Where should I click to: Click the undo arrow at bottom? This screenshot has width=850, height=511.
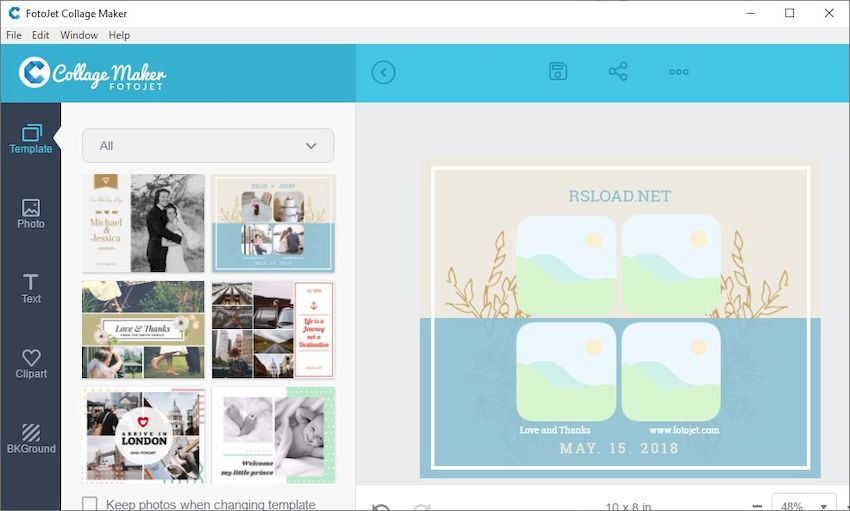pyautogui.click(x=381, y=507)
